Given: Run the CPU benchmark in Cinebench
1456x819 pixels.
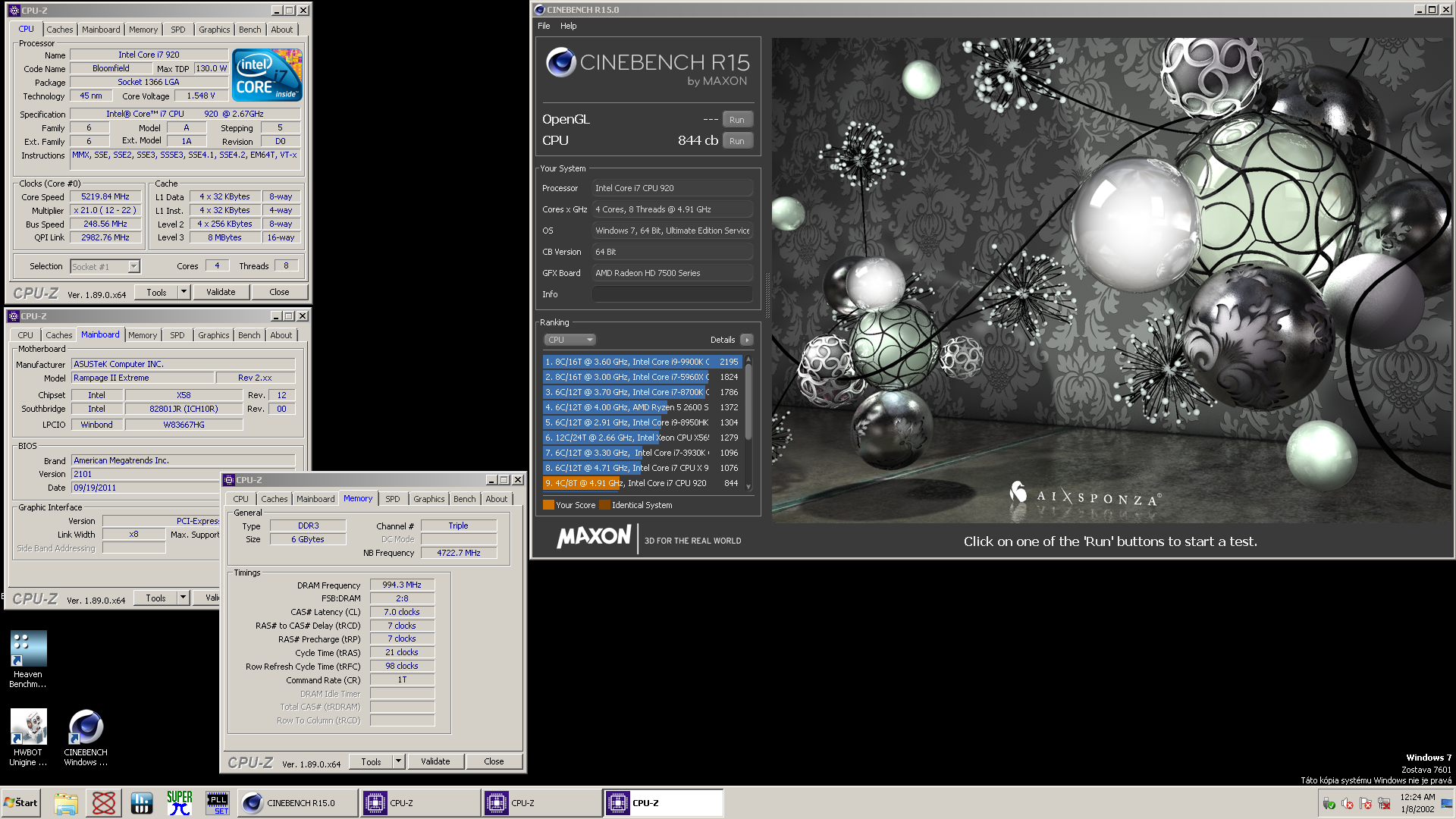Looking at the screenshot, I should (737, 141).
